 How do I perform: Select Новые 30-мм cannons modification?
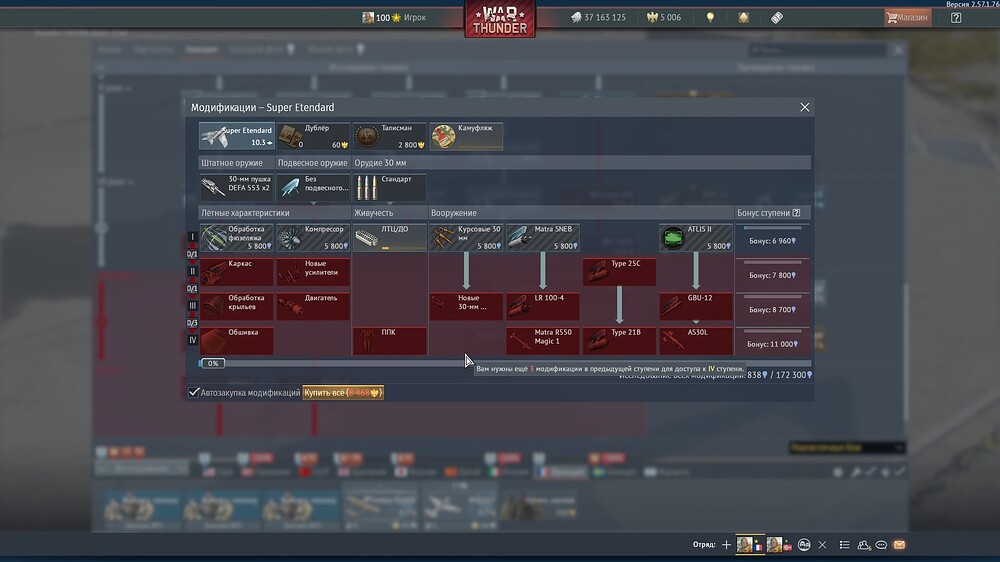(x=466, y=306)
